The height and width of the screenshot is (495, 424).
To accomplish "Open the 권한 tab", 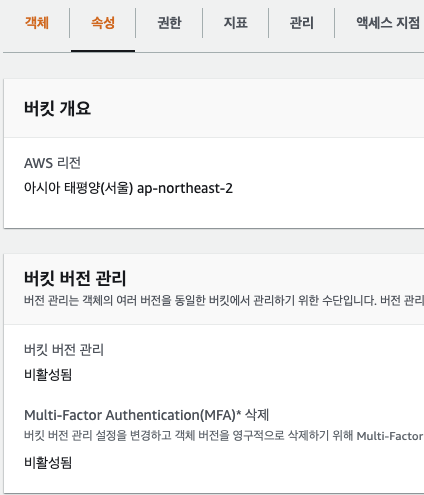I will [x=169, y=23].
